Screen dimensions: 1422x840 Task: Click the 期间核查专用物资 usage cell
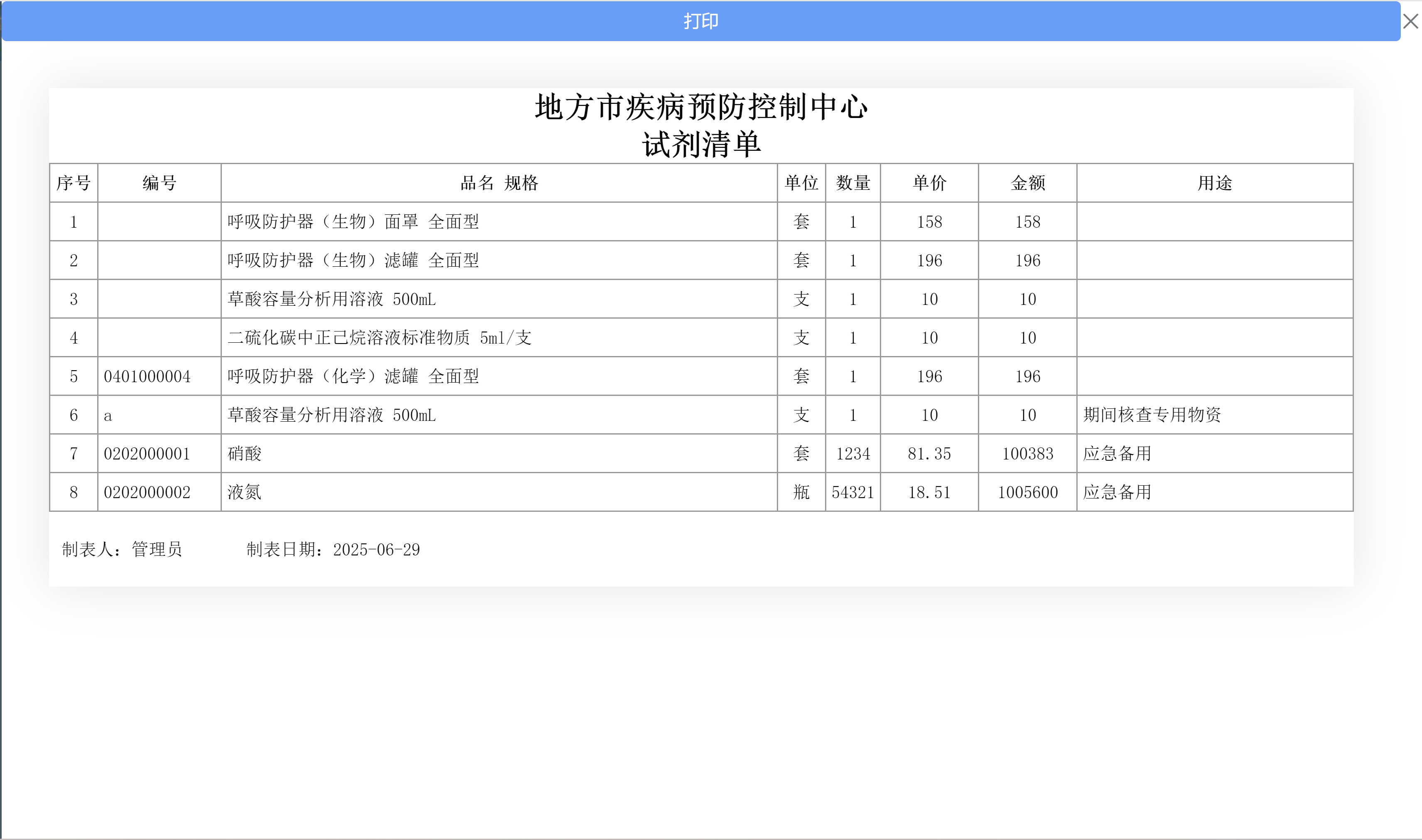[1215, 415]
